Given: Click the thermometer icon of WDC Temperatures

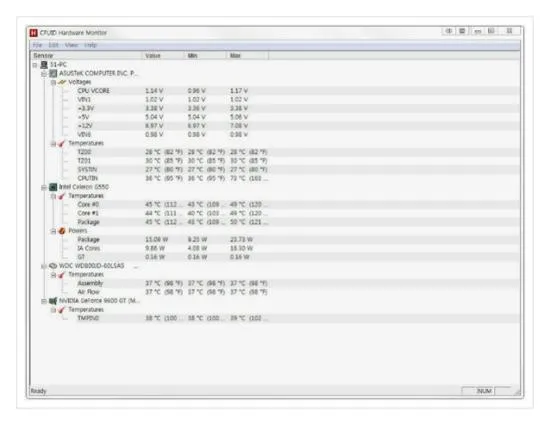Looking at the screenshot, I should (62, 275).
